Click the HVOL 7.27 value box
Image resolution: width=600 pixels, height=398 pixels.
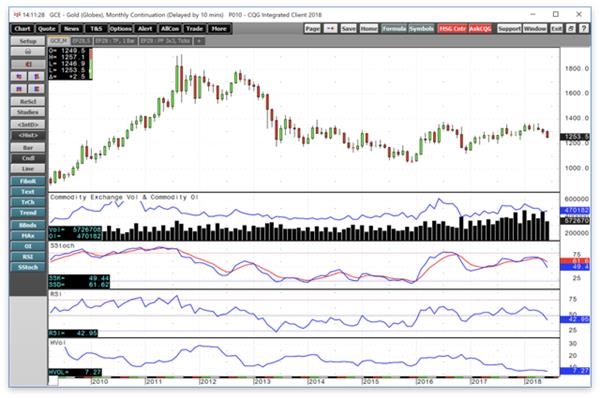click(x=75, y=372)
